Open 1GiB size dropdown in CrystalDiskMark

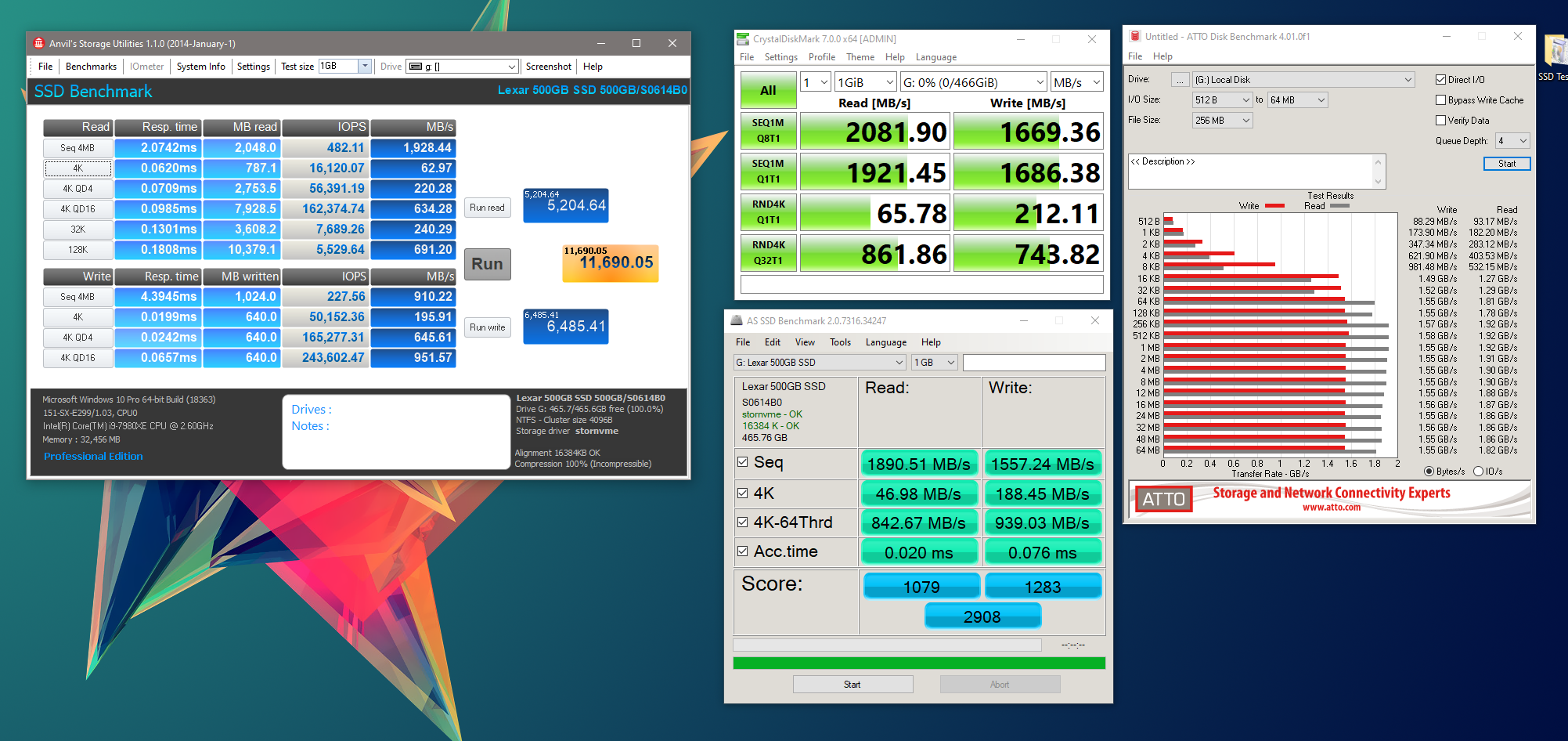point(865,82)
